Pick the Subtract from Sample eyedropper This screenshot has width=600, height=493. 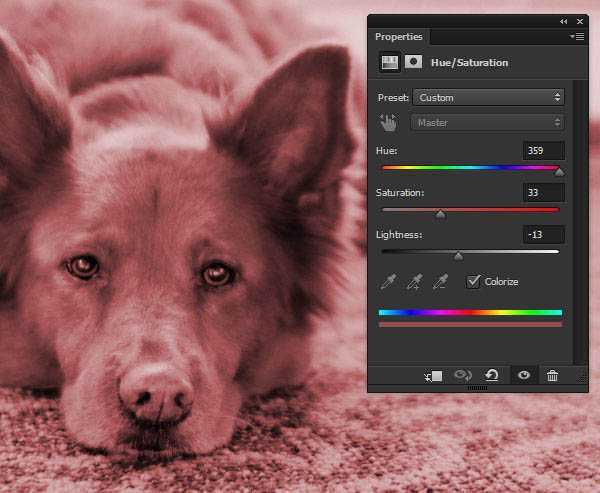coord(440,282)
